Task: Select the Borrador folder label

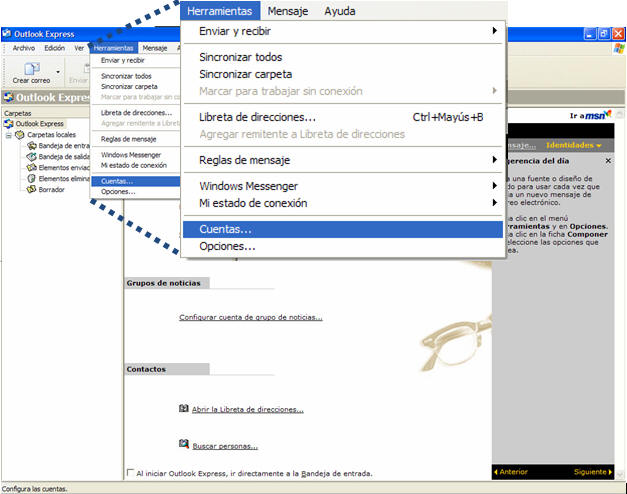Action: (52, 190)
